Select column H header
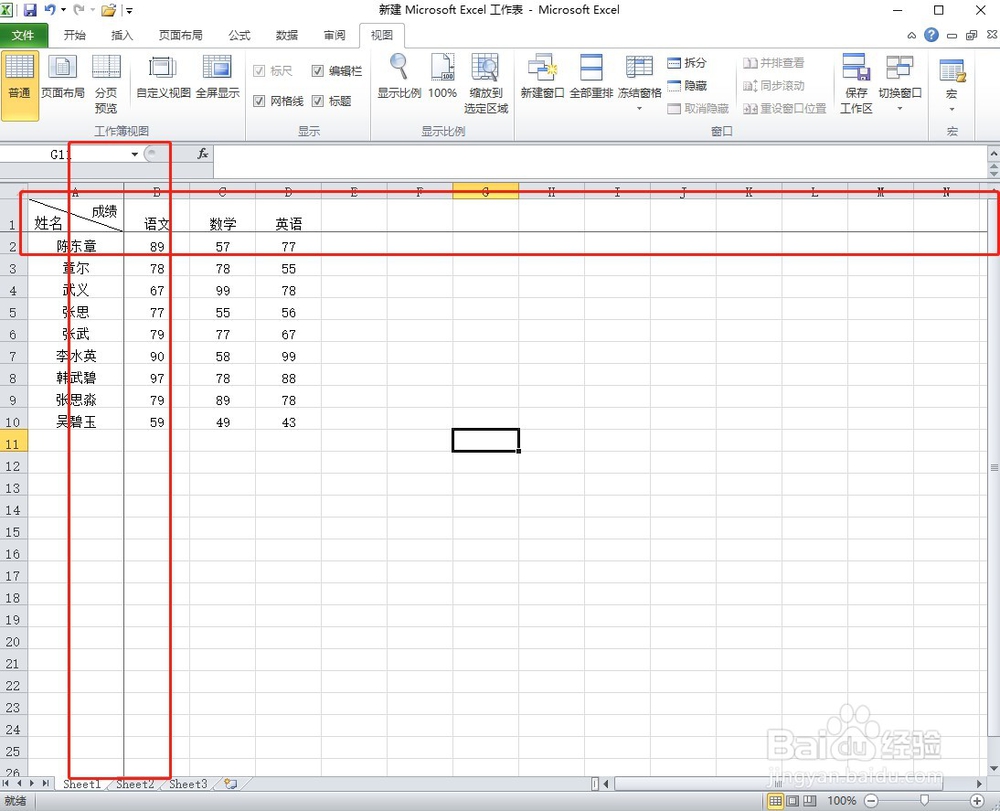This screenshot has height=811, width=1000. tap(552, 191)
